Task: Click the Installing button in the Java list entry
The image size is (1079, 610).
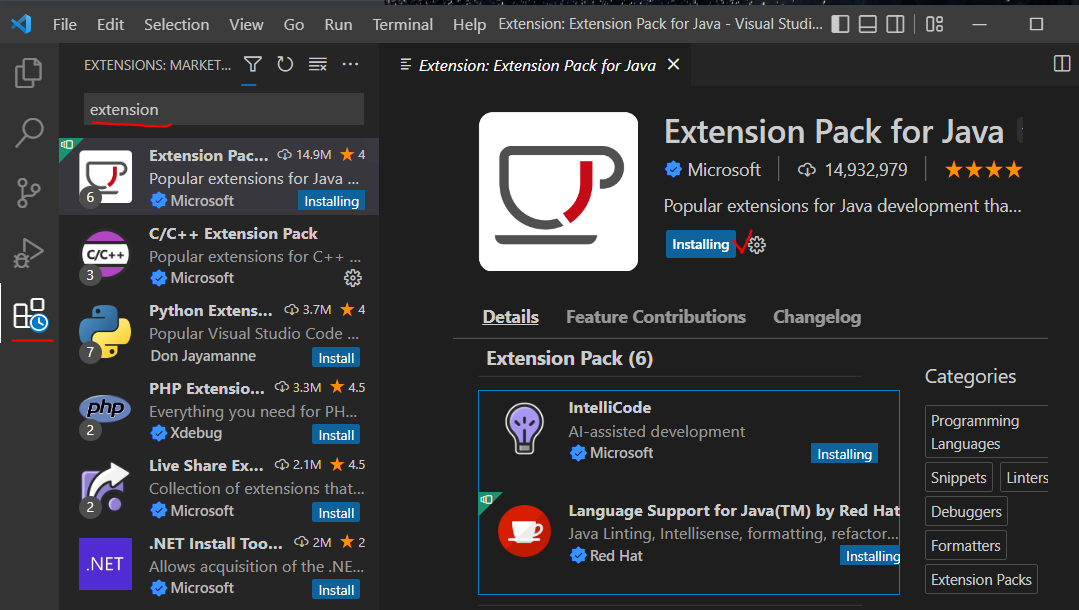Action: pos(332,201)
